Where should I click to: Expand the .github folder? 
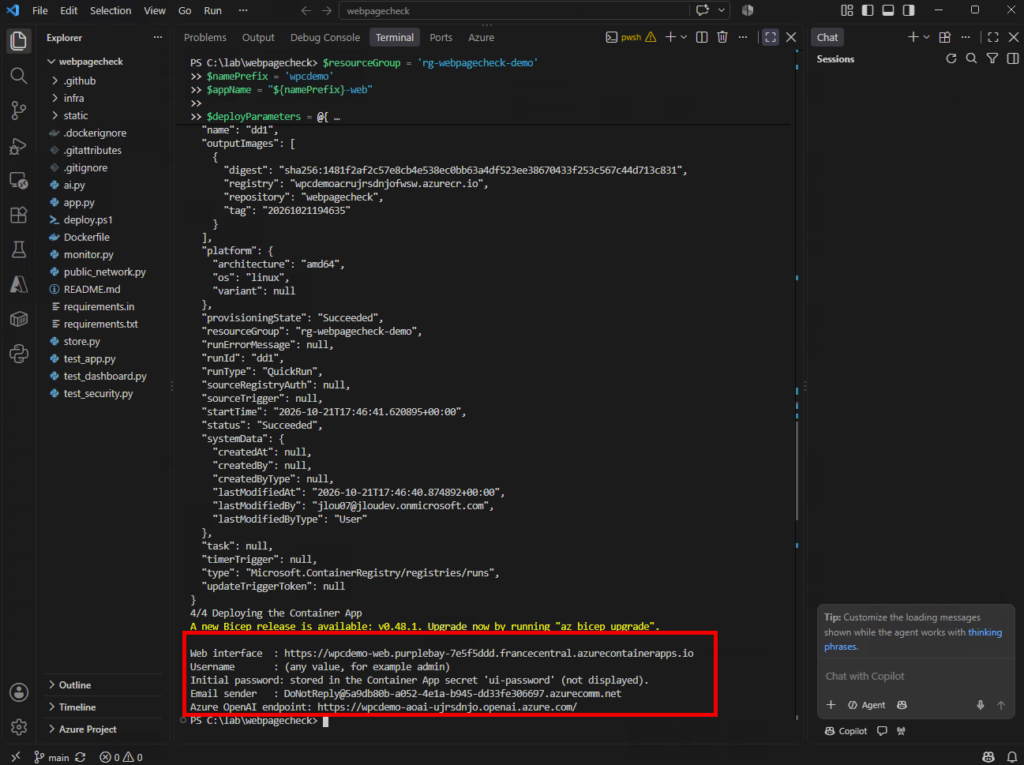[x=103, y=80]
